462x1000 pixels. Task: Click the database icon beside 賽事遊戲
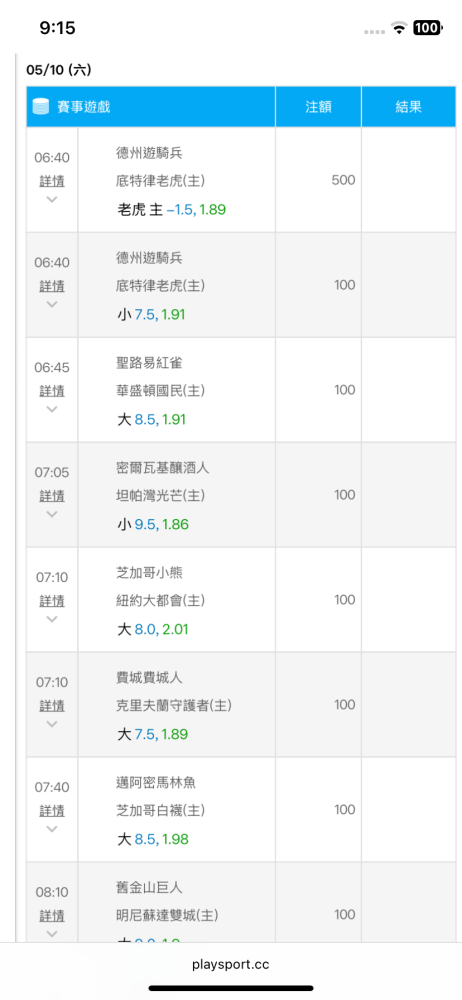point(41,107)
